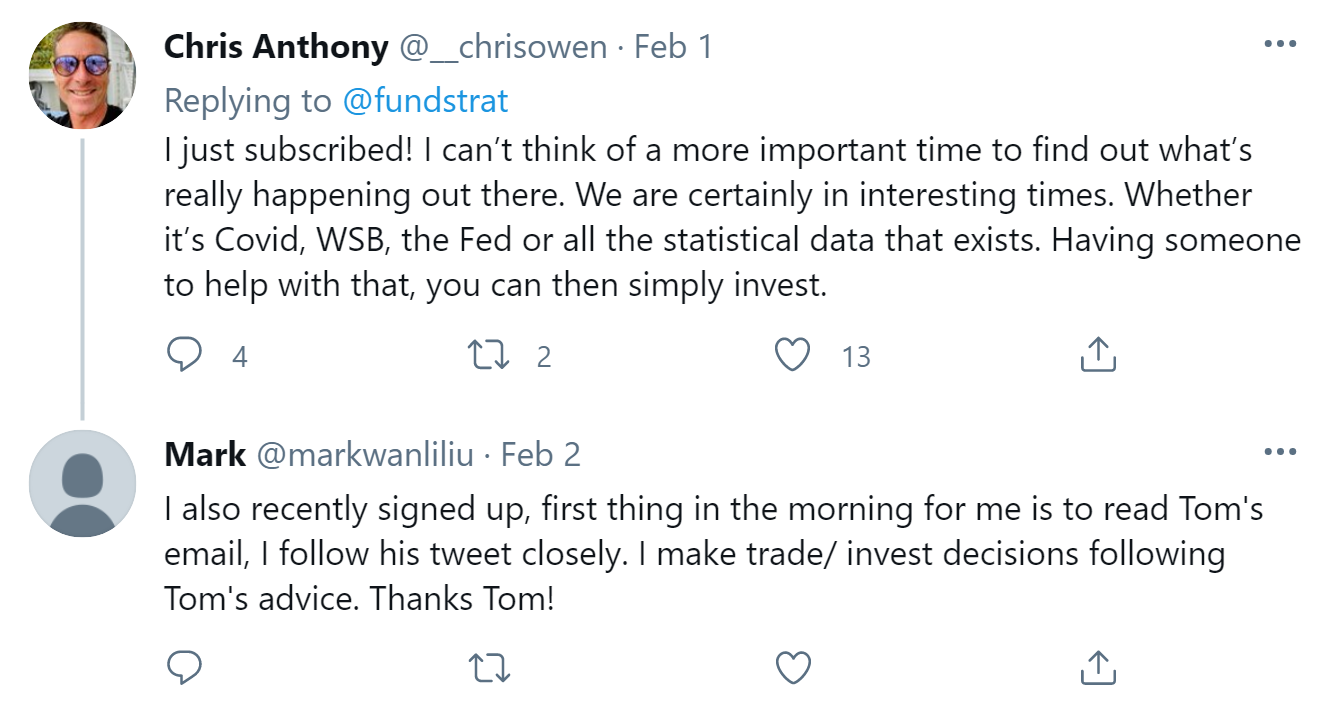Like Mark's tweet

click(x=793, y=667)
